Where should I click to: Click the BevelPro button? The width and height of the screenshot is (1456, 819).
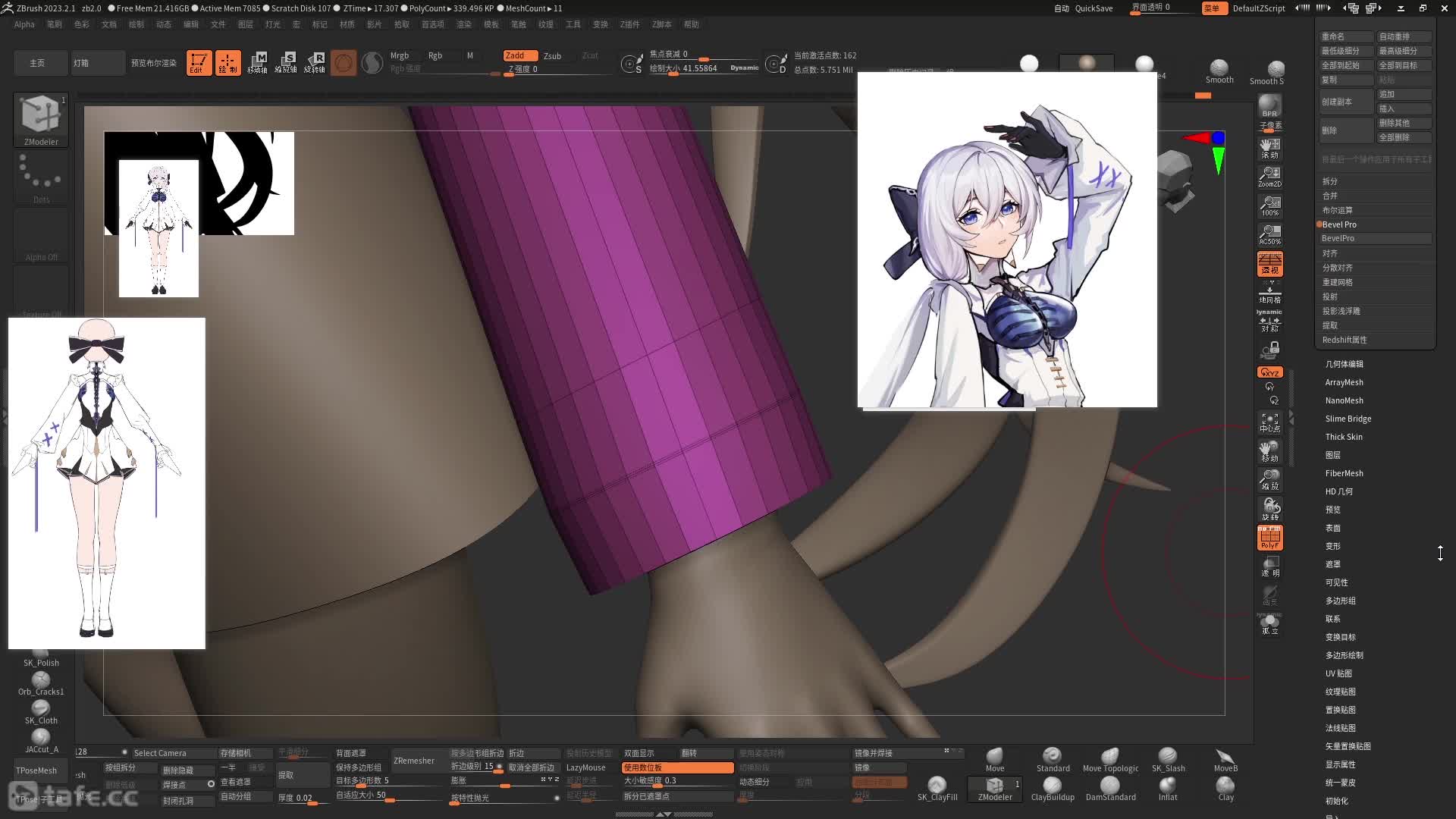[x=1376, y=238]
